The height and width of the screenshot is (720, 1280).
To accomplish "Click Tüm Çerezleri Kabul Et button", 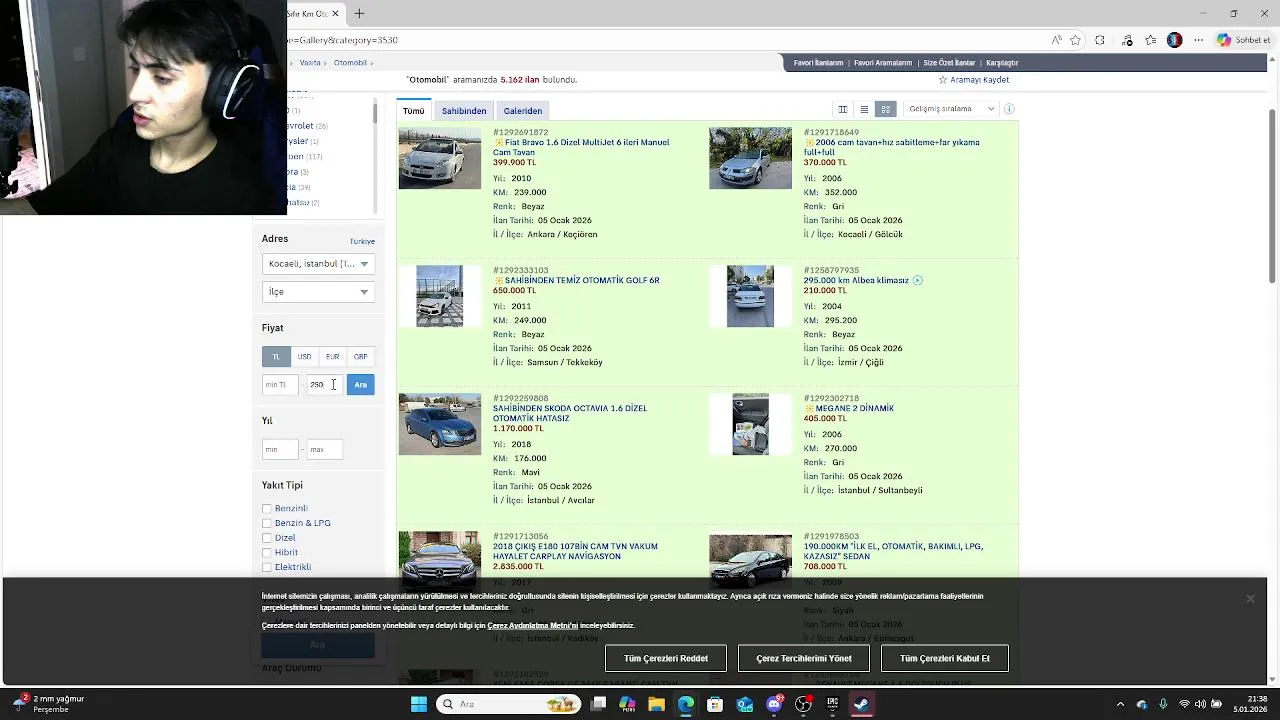I will (x=945, y=659).
